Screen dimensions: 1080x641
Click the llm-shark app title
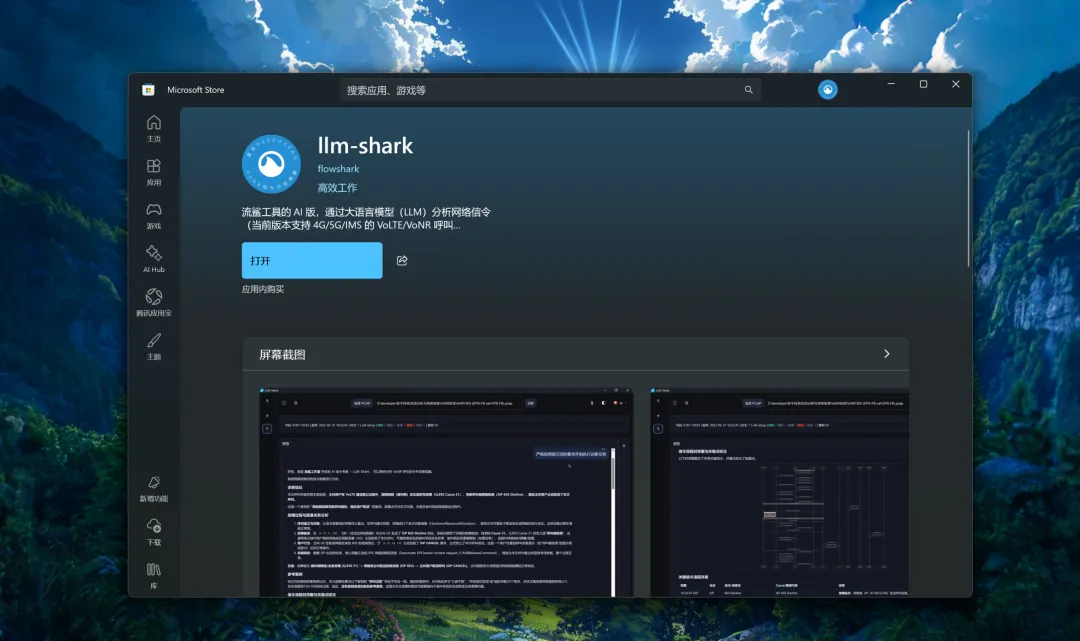point(365,145)
